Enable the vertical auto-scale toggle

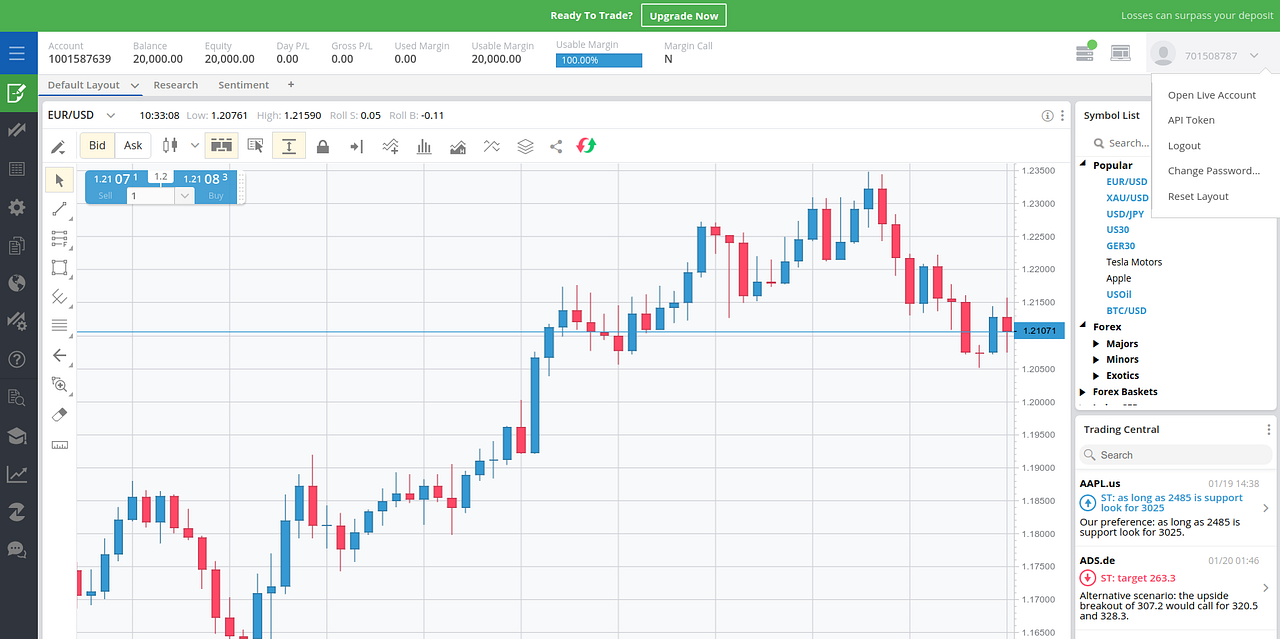coord(289,145)
